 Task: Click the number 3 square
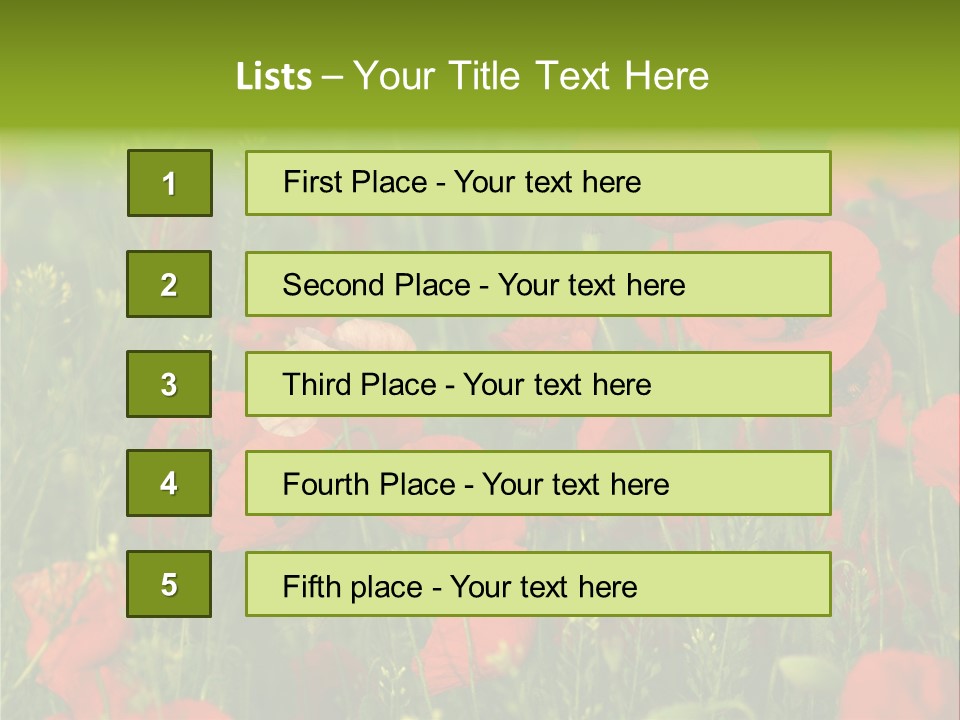(169, 384)
